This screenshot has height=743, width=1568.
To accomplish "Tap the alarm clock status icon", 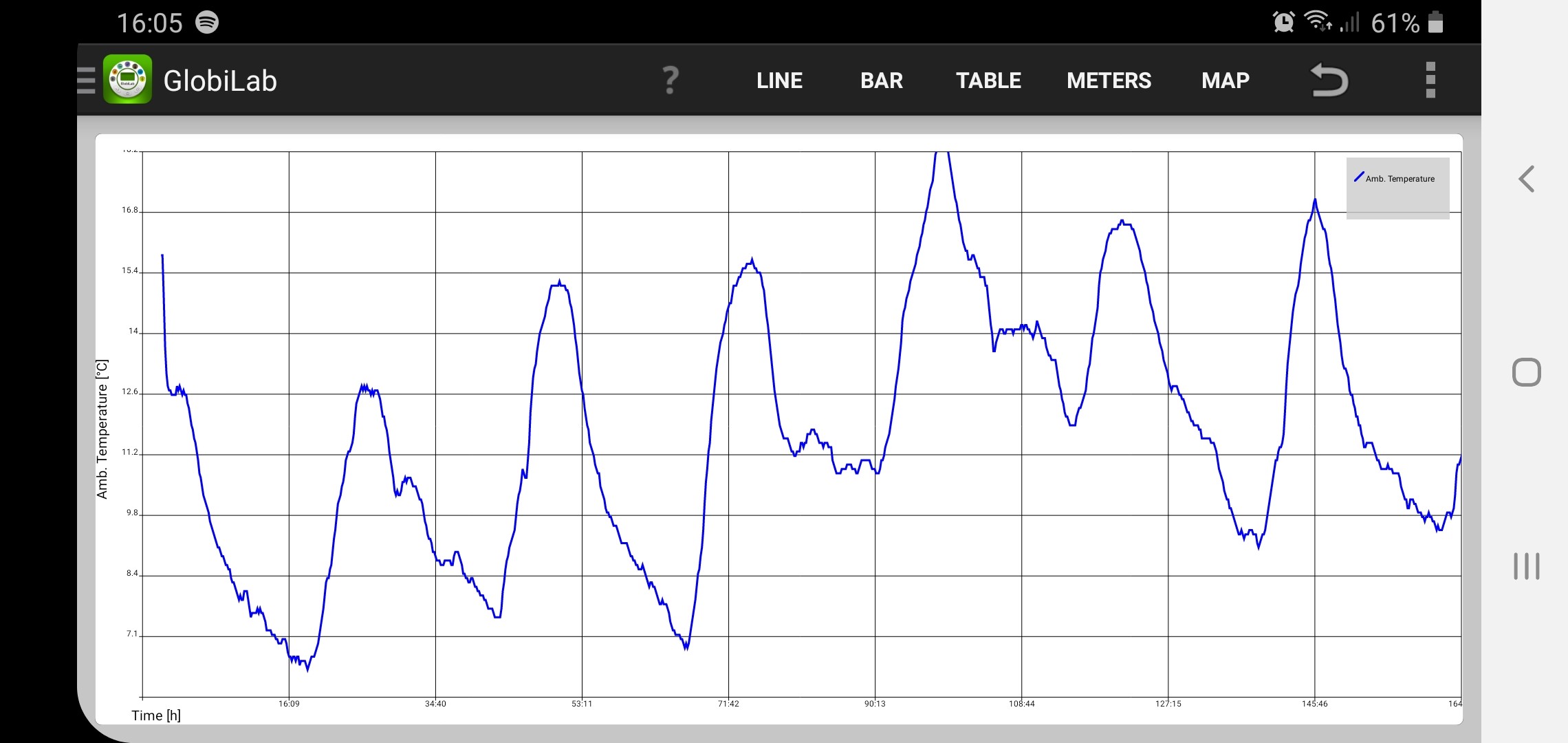I will point(1283,22).
